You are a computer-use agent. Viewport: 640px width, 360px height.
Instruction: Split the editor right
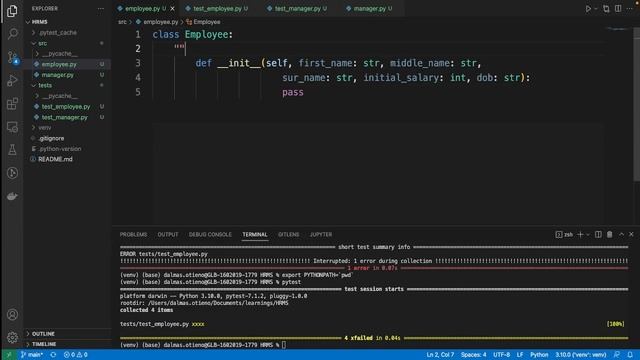click(x=618, y=9)
